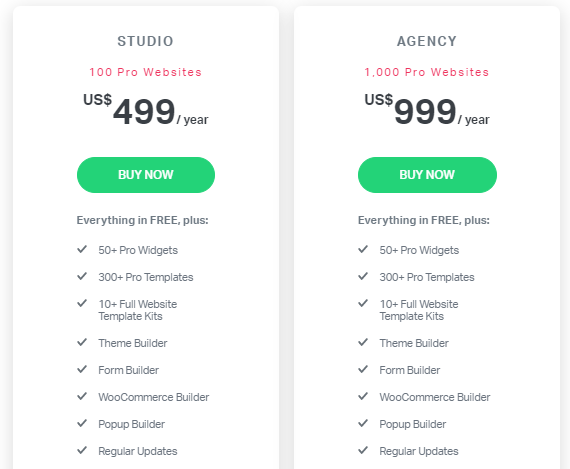Click Studio's Popup Builder feature text
Image resolution: width=570 pixels, height=469 pixels.
(x=132, y=424)
